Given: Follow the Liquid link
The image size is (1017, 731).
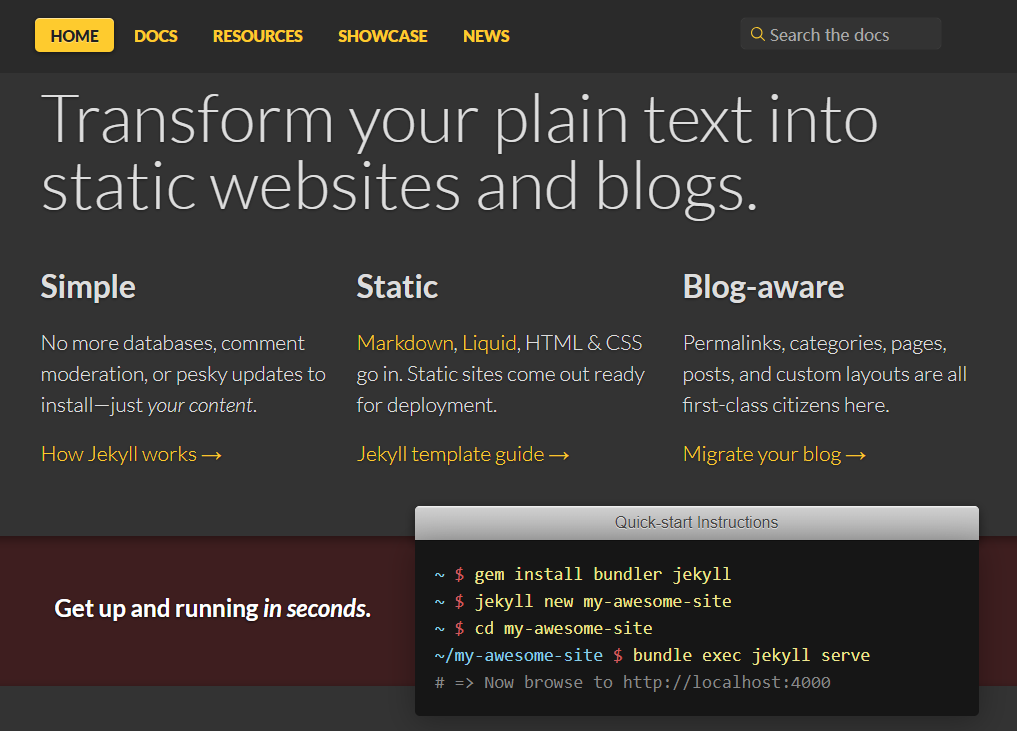Looking at the screenshot, I should coord(489,342).
